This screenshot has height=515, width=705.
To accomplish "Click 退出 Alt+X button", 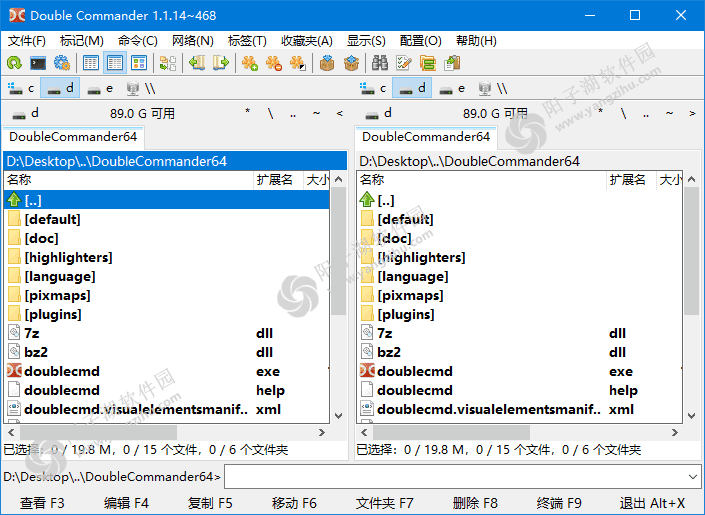I will click(x=652, y=503).
